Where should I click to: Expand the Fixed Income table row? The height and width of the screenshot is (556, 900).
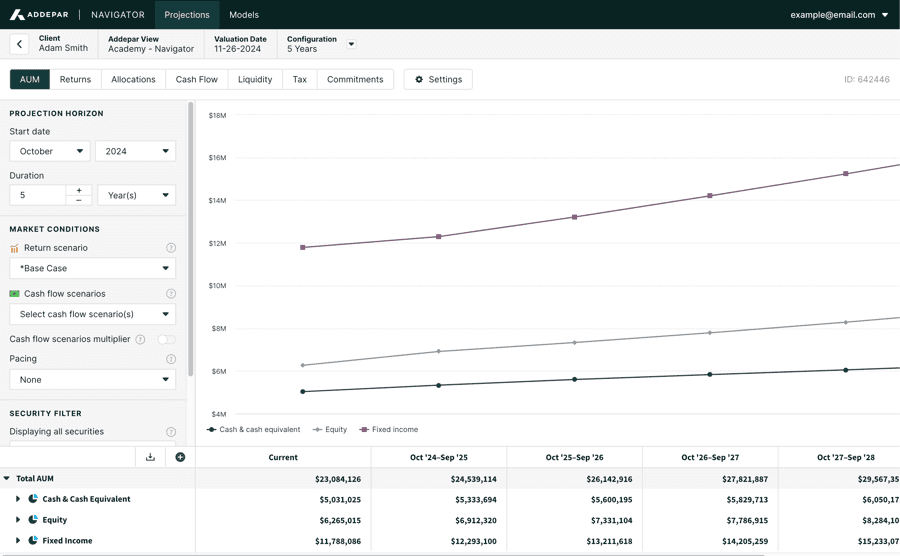(18, 541)
